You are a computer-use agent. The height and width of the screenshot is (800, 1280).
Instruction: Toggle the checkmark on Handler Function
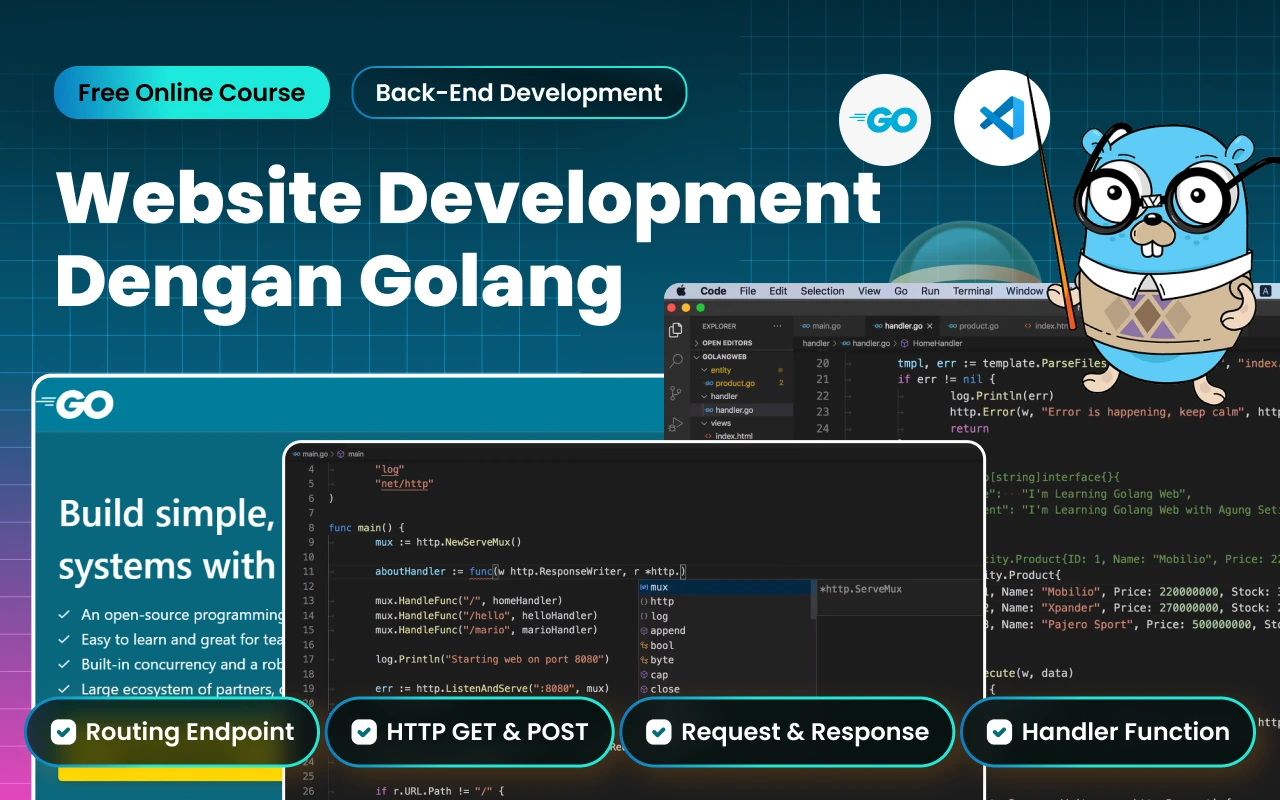click(999, 732)
